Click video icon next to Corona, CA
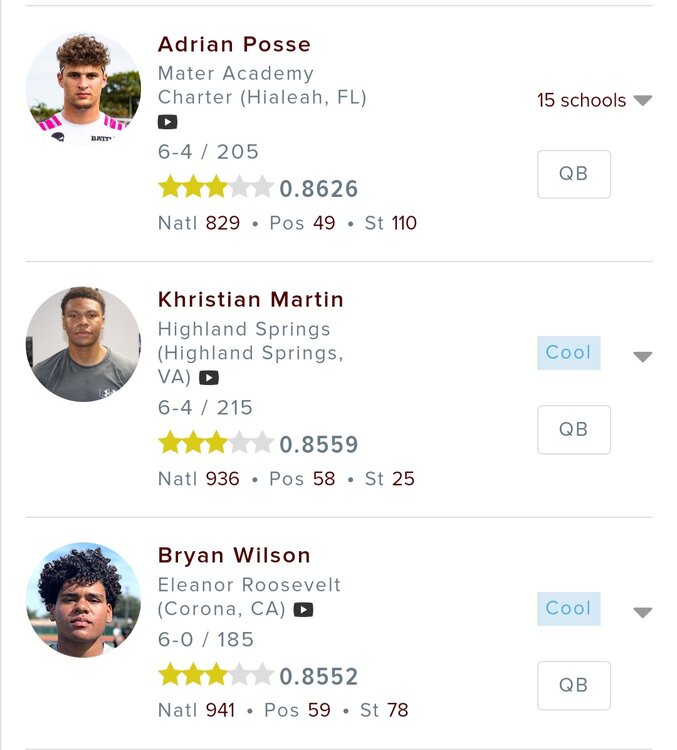The image size is (677, 750). click(x=303, y=609)
